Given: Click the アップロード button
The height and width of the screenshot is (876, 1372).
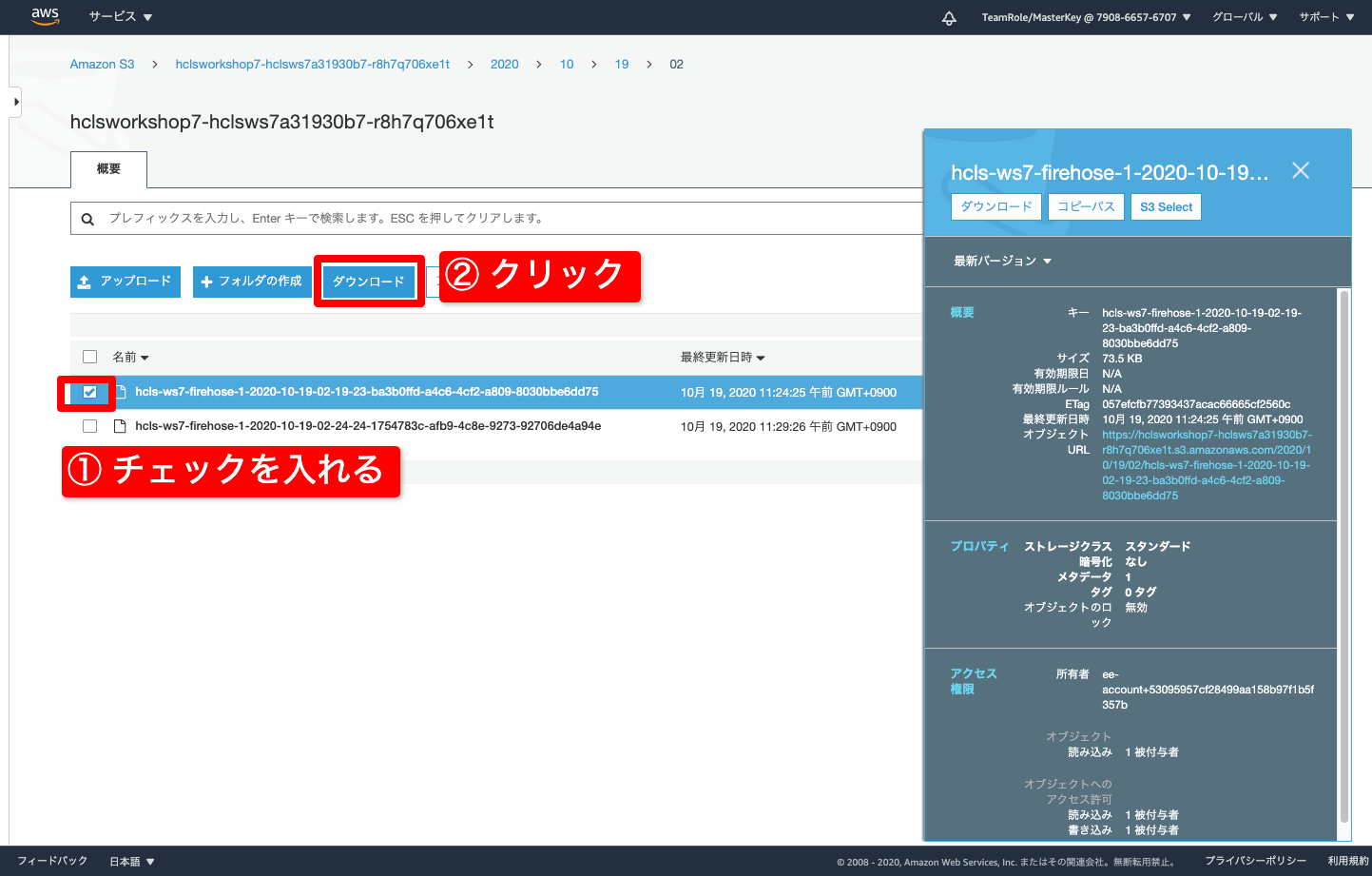Looking at the screenshot, I should pos(126,282).
